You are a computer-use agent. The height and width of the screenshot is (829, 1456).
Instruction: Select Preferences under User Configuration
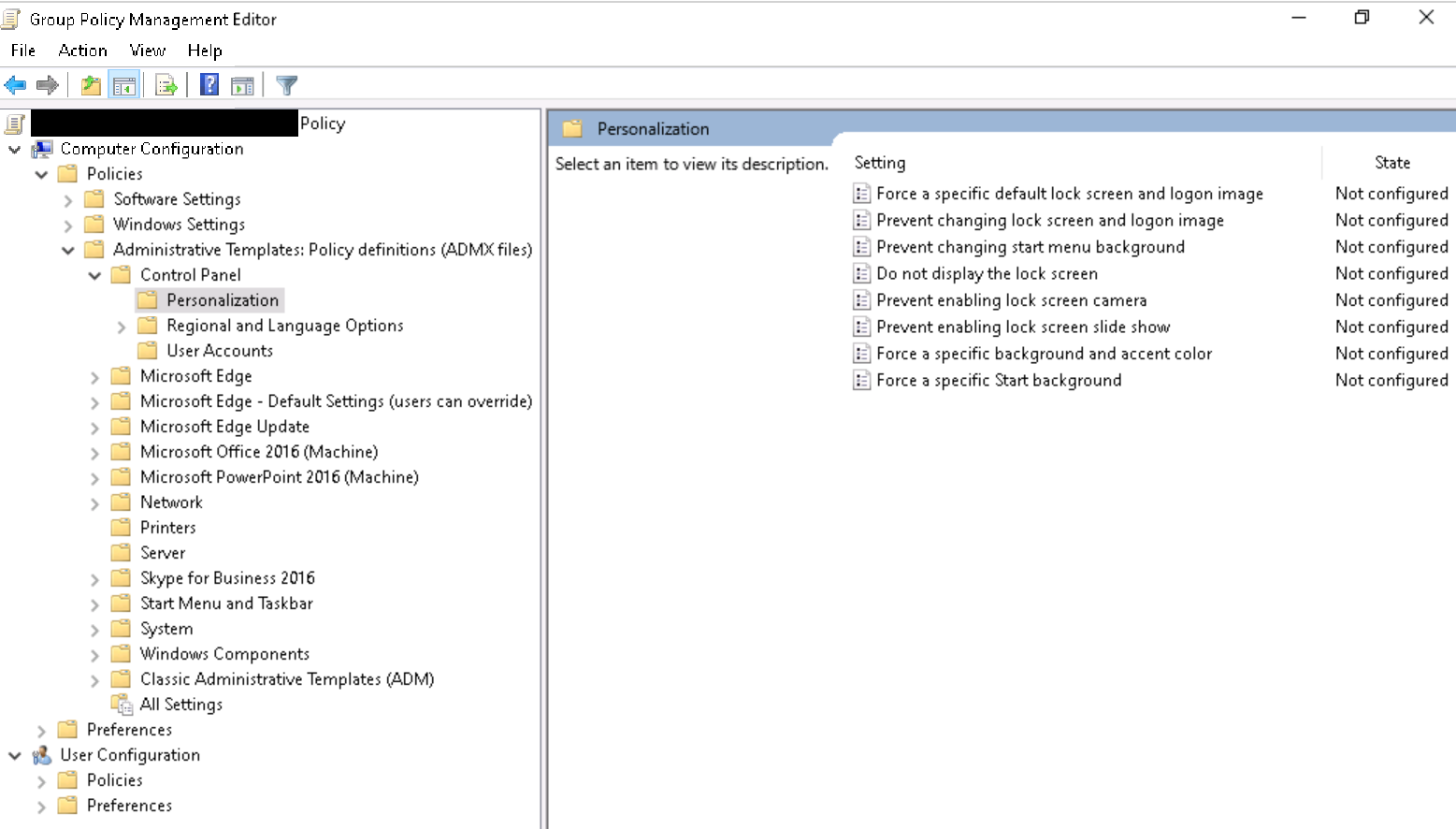(129, 806)
